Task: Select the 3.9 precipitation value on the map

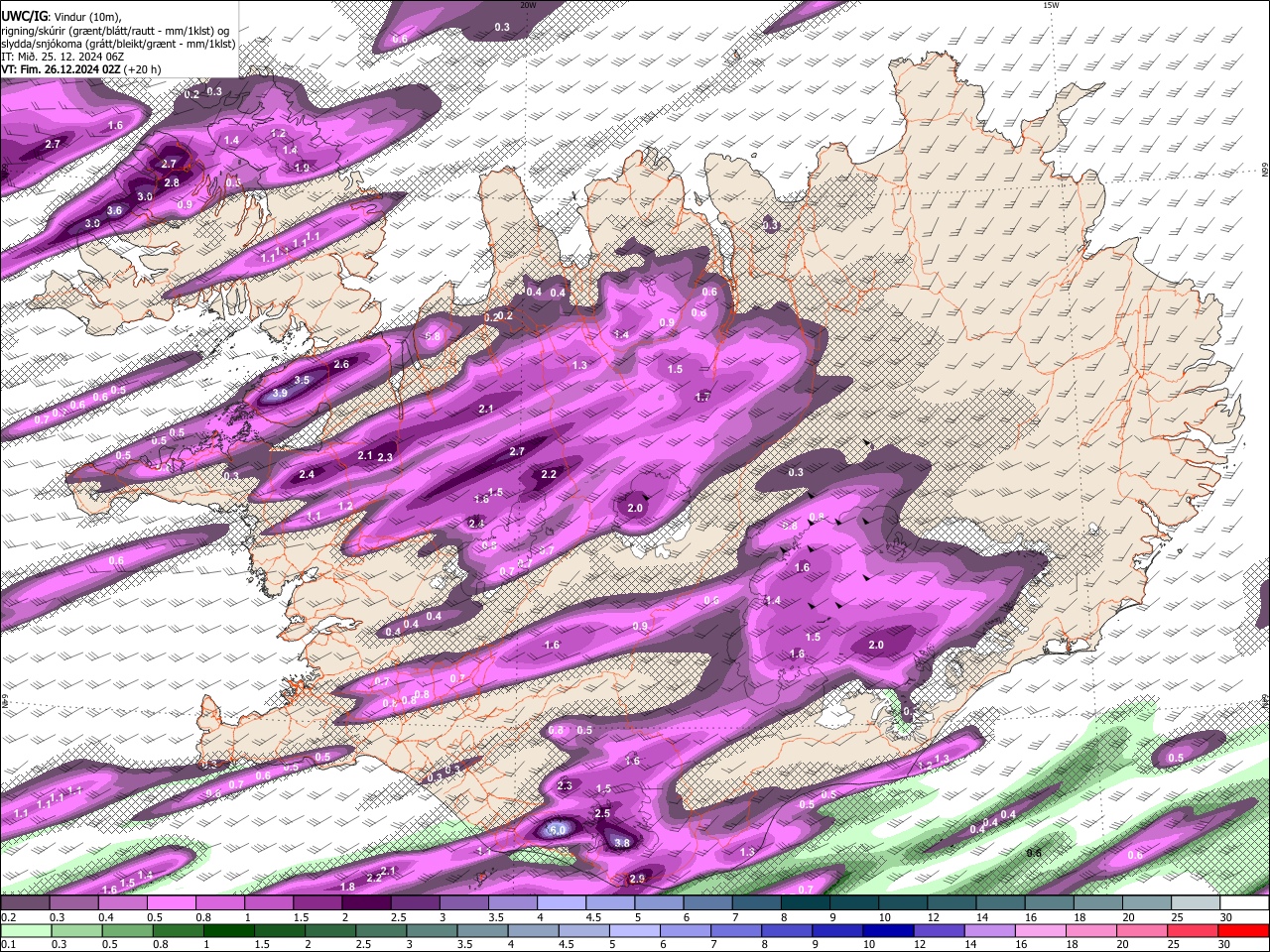Action: (x=280, y=393)
